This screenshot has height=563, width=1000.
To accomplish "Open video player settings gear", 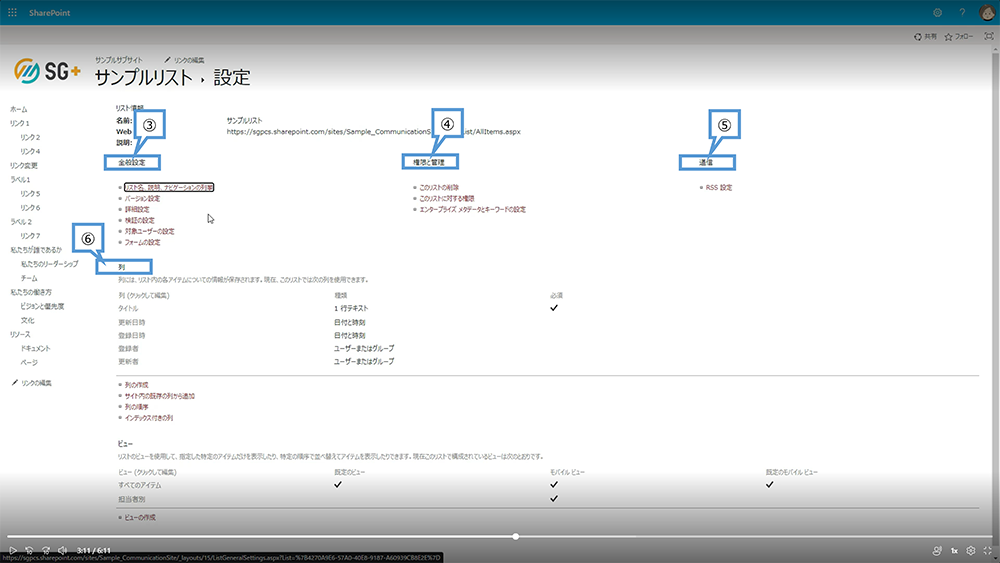I will coord(971,551).
